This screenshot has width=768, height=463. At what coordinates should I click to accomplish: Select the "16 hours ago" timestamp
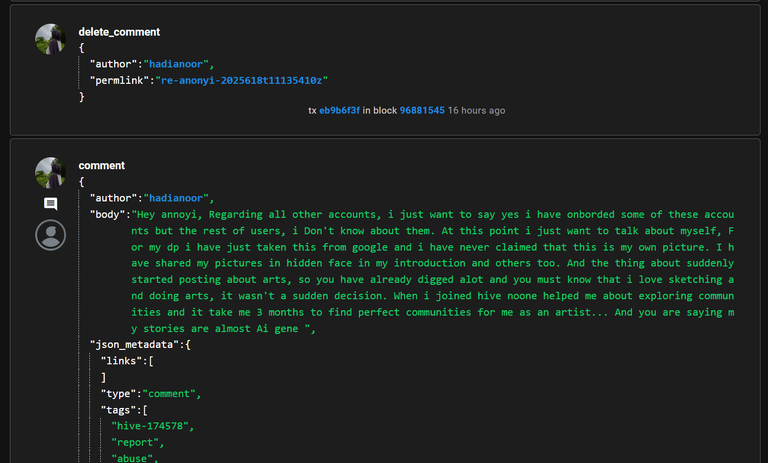476,111
